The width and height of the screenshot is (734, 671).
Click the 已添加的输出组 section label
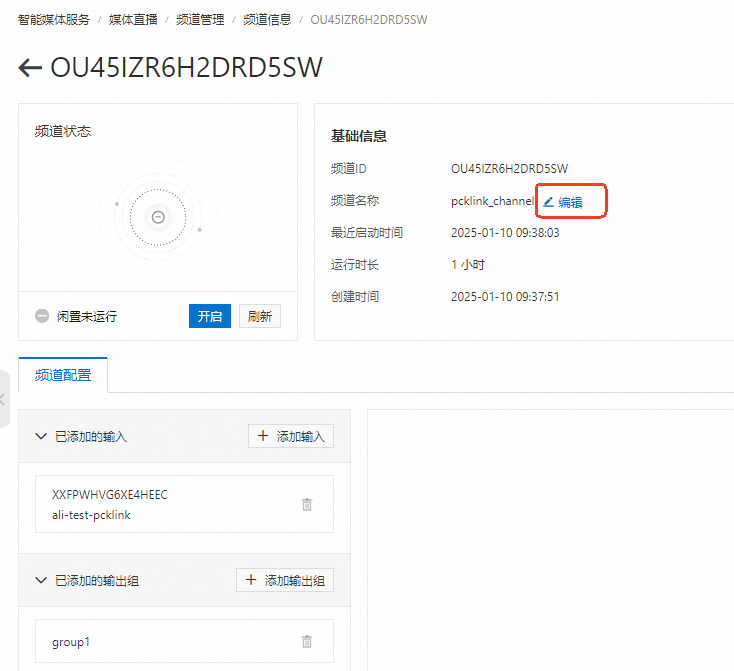tap(97, 581)
